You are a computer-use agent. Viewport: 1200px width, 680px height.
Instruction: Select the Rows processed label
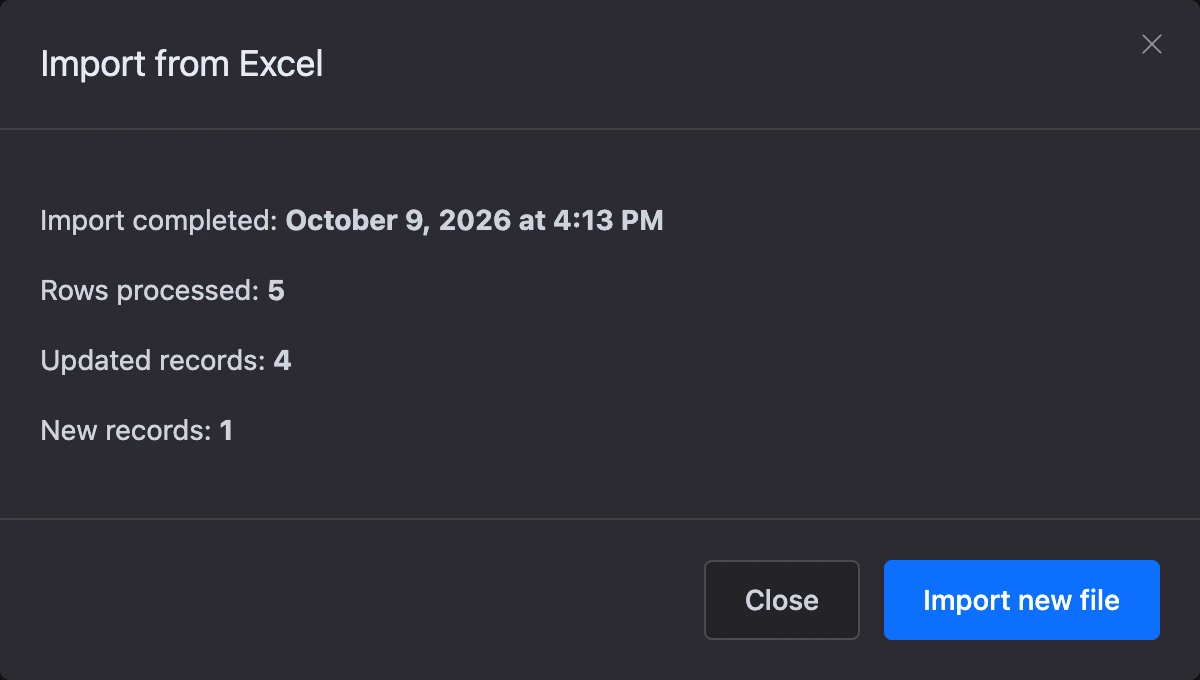150,291
